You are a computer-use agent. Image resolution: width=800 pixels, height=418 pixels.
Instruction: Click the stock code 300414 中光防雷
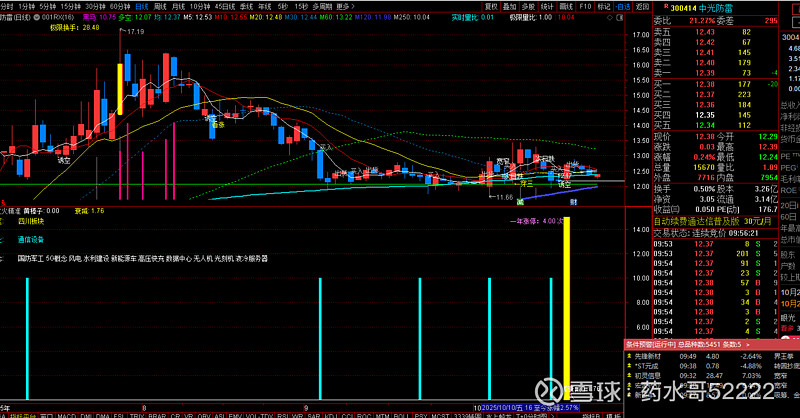coord(702,8)
